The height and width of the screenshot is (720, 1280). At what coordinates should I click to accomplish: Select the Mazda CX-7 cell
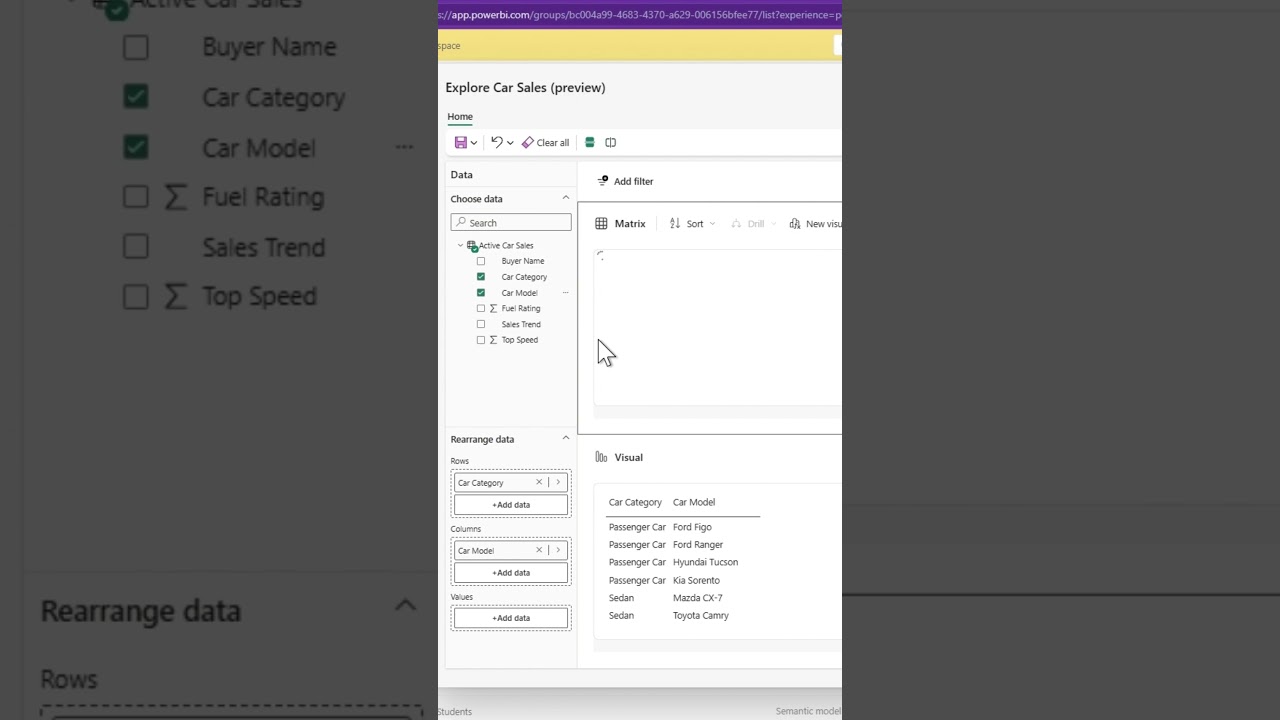coord(697,598)
